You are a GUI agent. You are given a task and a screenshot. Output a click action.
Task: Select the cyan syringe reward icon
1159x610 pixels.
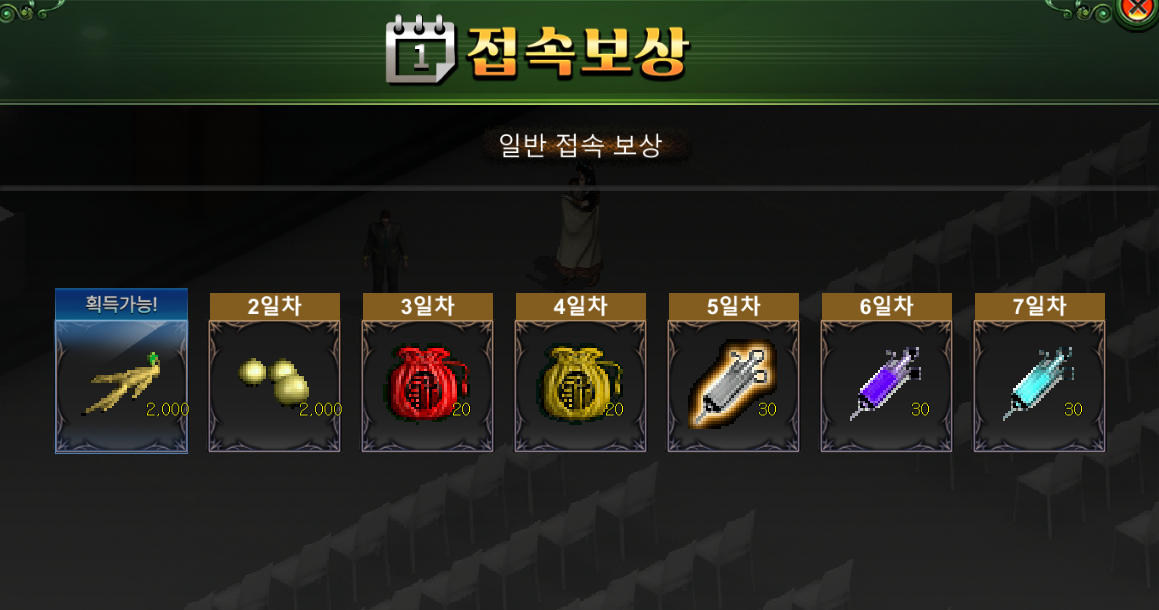pos(1039,383)
